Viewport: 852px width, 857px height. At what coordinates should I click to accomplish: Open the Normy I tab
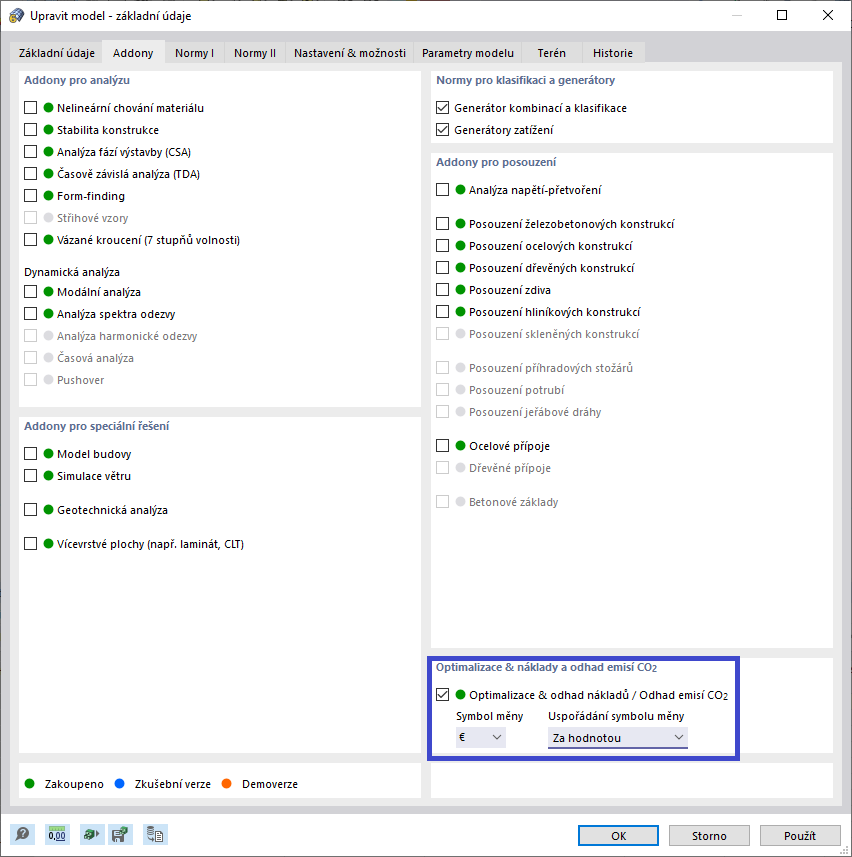tap(195, 53)
